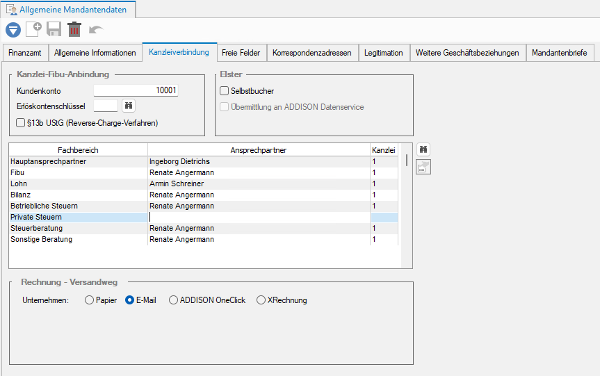Select the E-Mail radio button

point(130,300)
